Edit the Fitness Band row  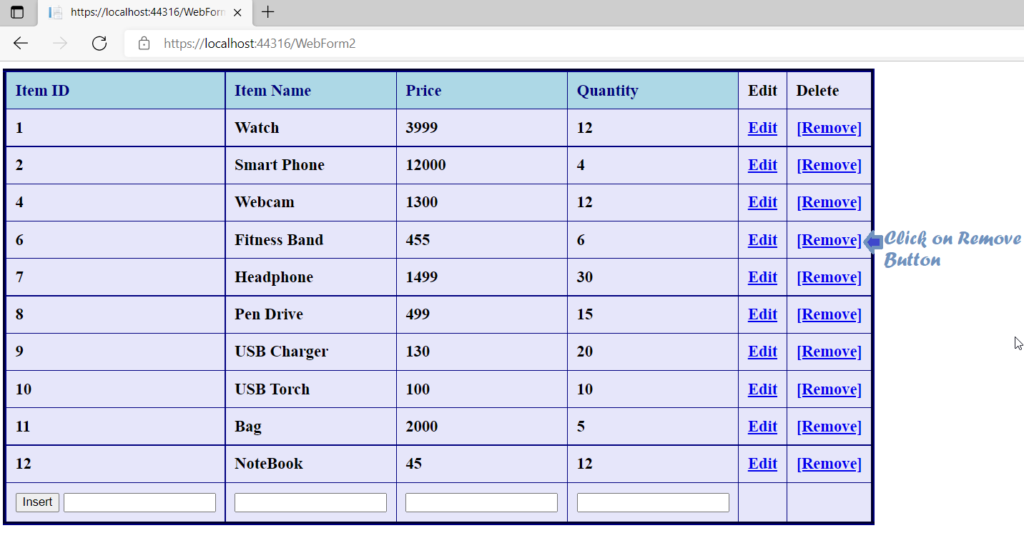click(762, 240)
